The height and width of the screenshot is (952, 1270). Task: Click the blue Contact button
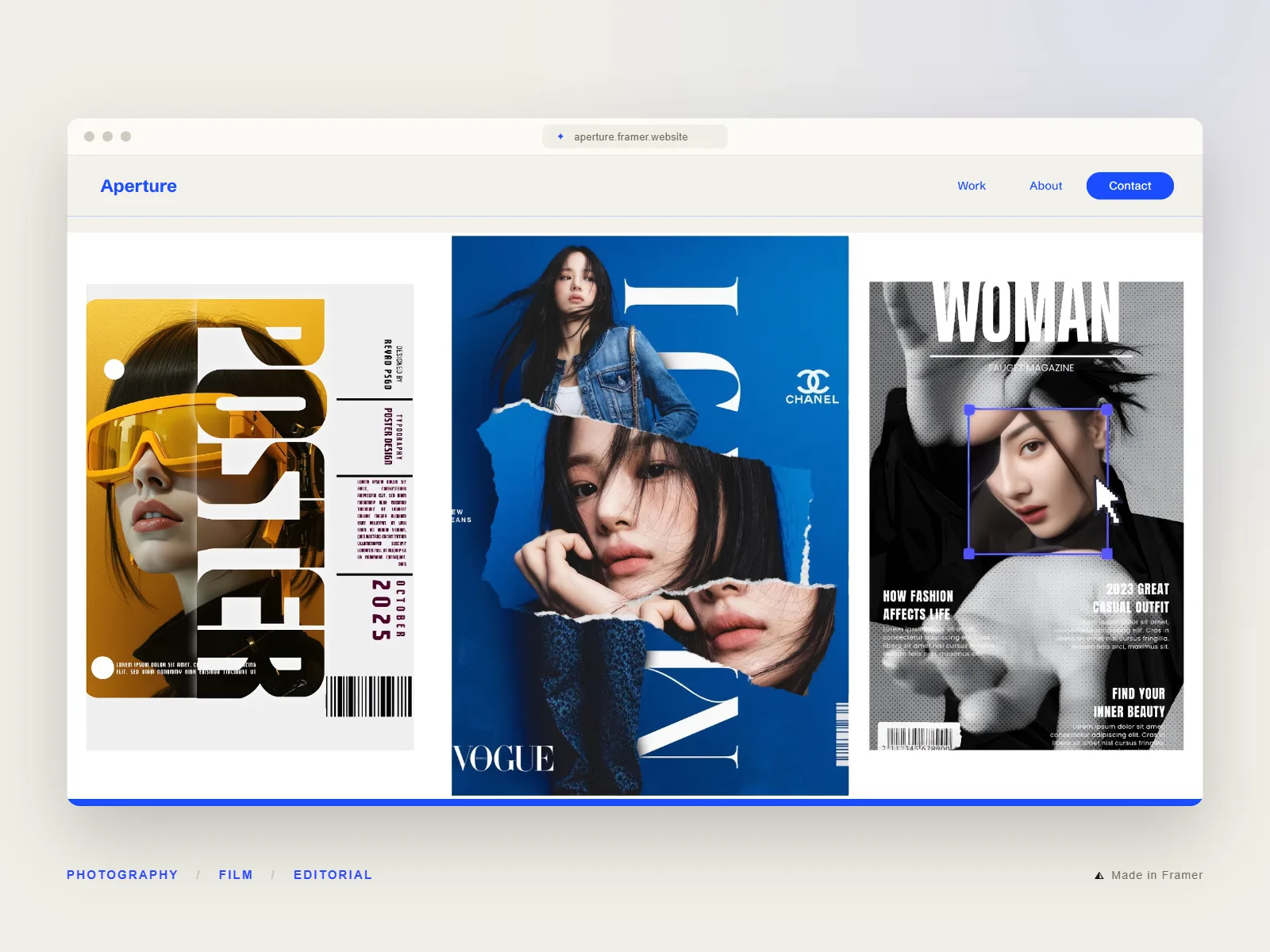[x=1130, y=186]
